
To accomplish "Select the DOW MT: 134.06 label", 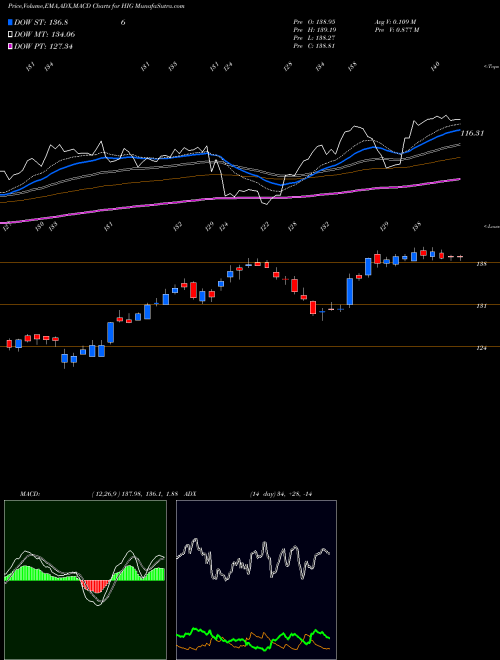I will pyautogui.click(x=45, y=35).
